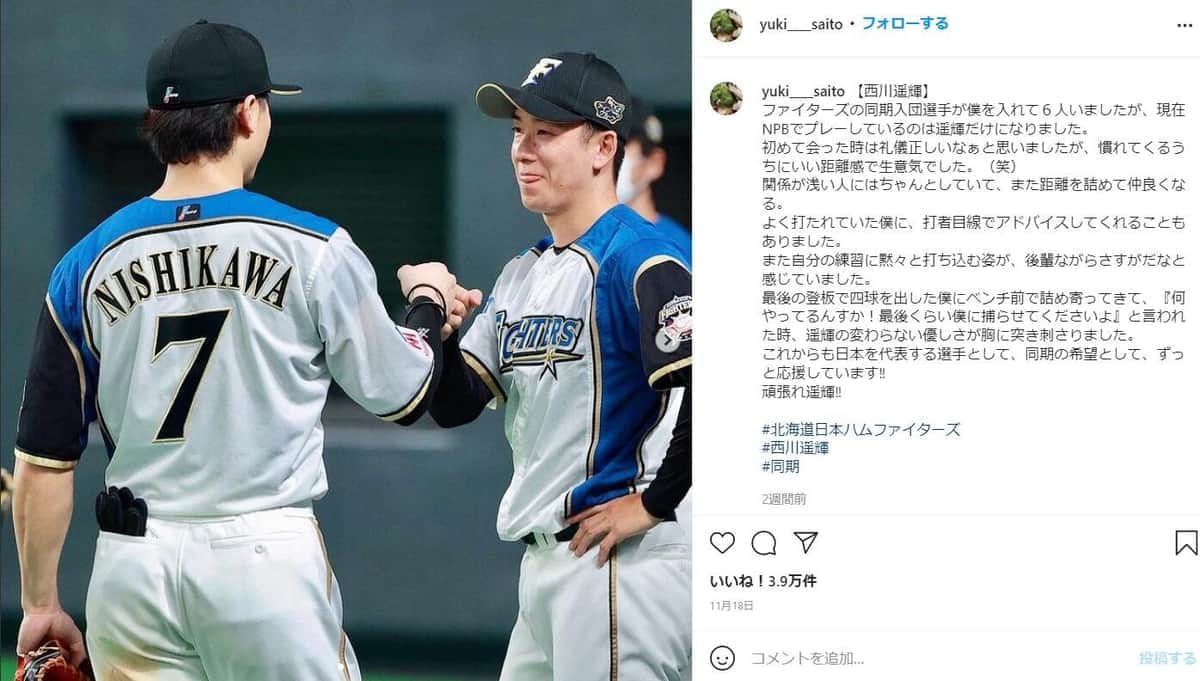
Task: Like the post with heart icon
Action: tap(722, 543)
